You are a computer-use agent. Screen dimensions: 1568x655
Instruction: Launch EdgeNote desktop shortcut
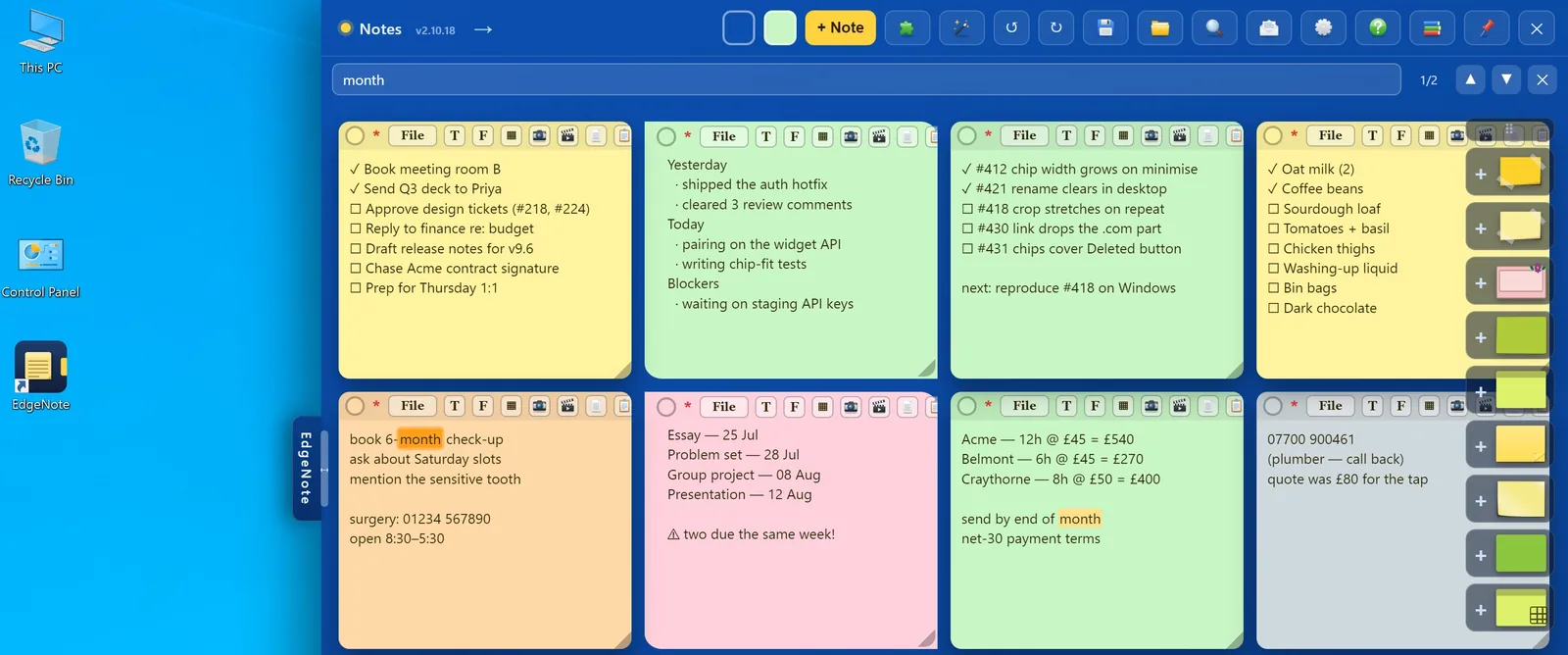click(x=41, y=377)
